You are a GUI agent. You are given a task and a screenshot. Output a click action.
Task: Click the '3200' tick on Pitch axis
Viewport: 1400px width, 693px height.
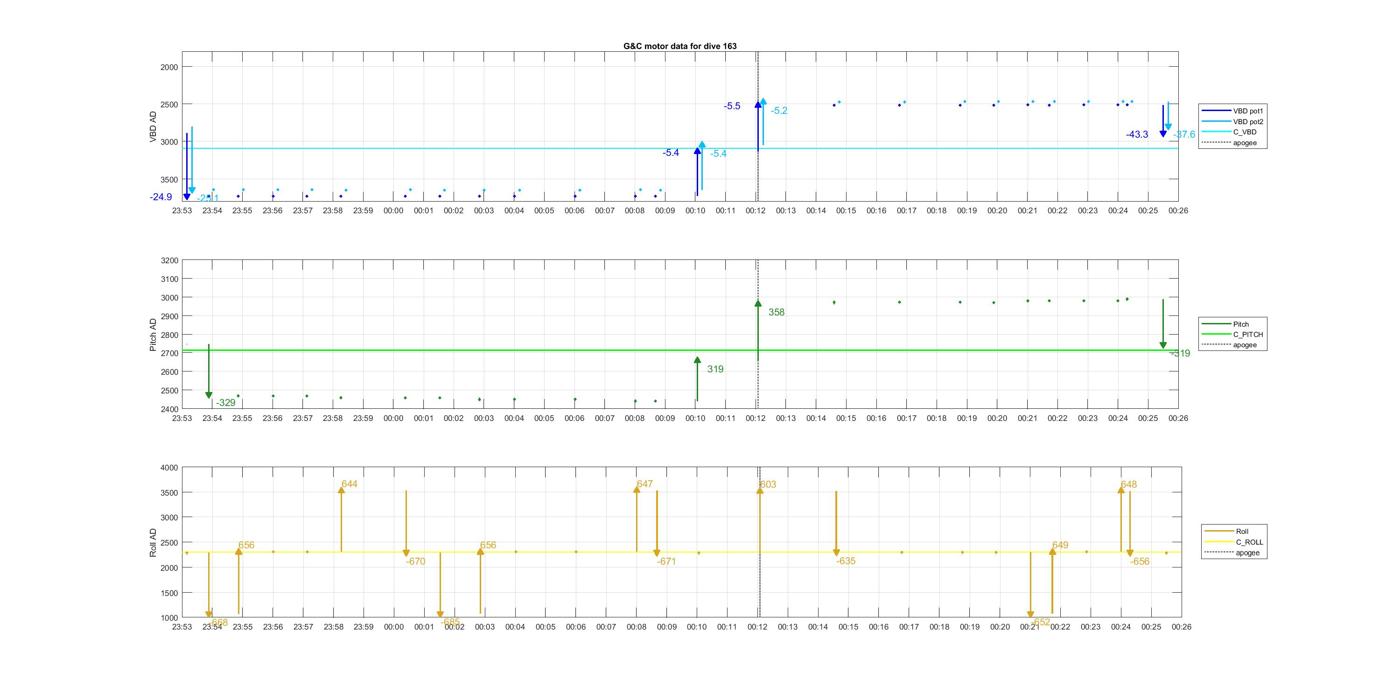pos(169,261)
